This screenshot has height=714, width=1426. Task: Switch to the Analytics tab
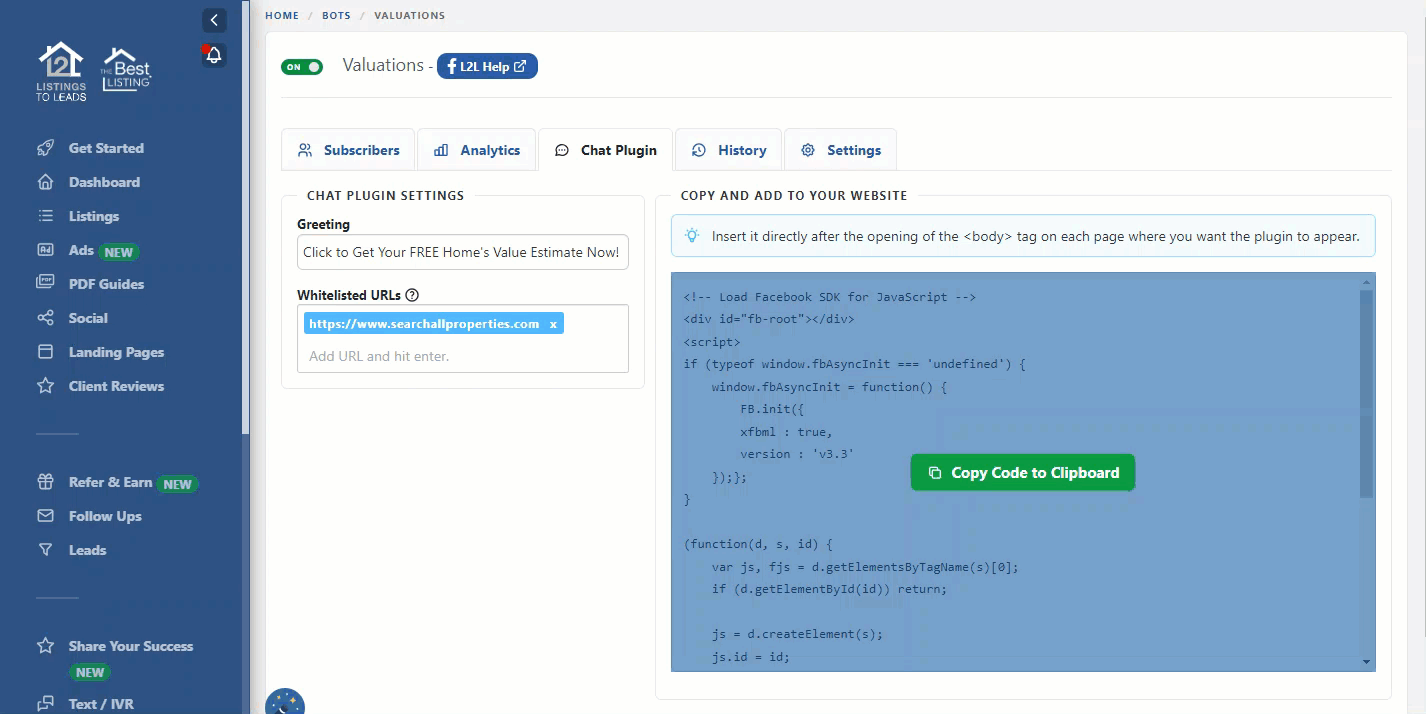click(x=477, y=149)
